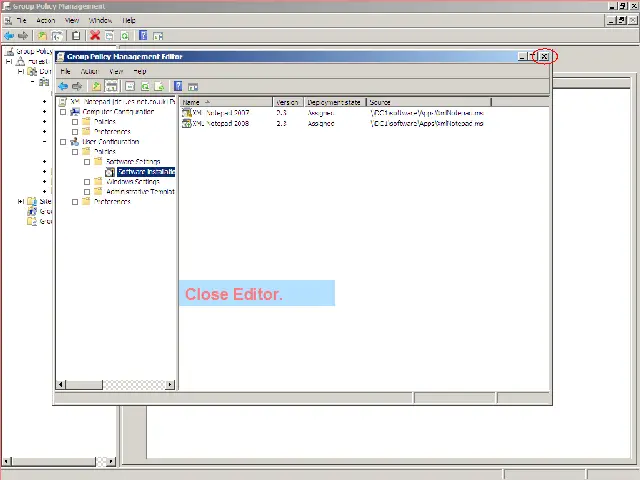Click the Deployment state column header

pos(334,102)
